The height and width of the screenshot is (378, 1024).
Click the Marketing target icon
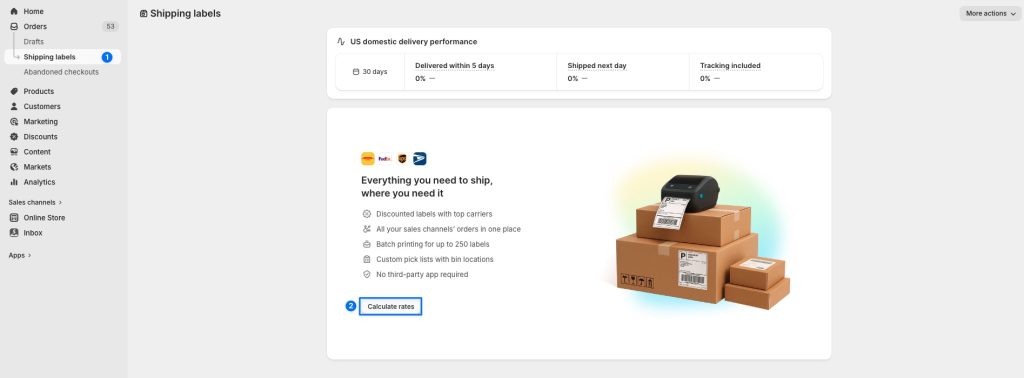point(14,121)
